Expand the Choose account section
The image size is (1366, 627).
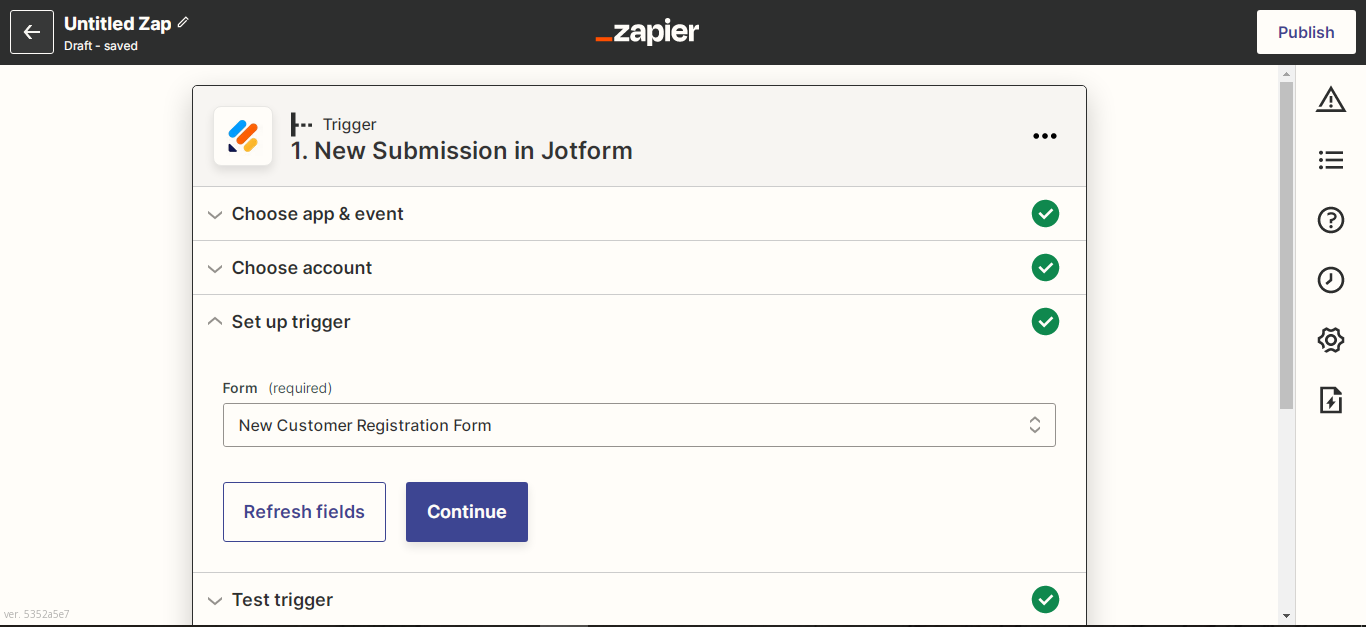click(x=639, y=268)
